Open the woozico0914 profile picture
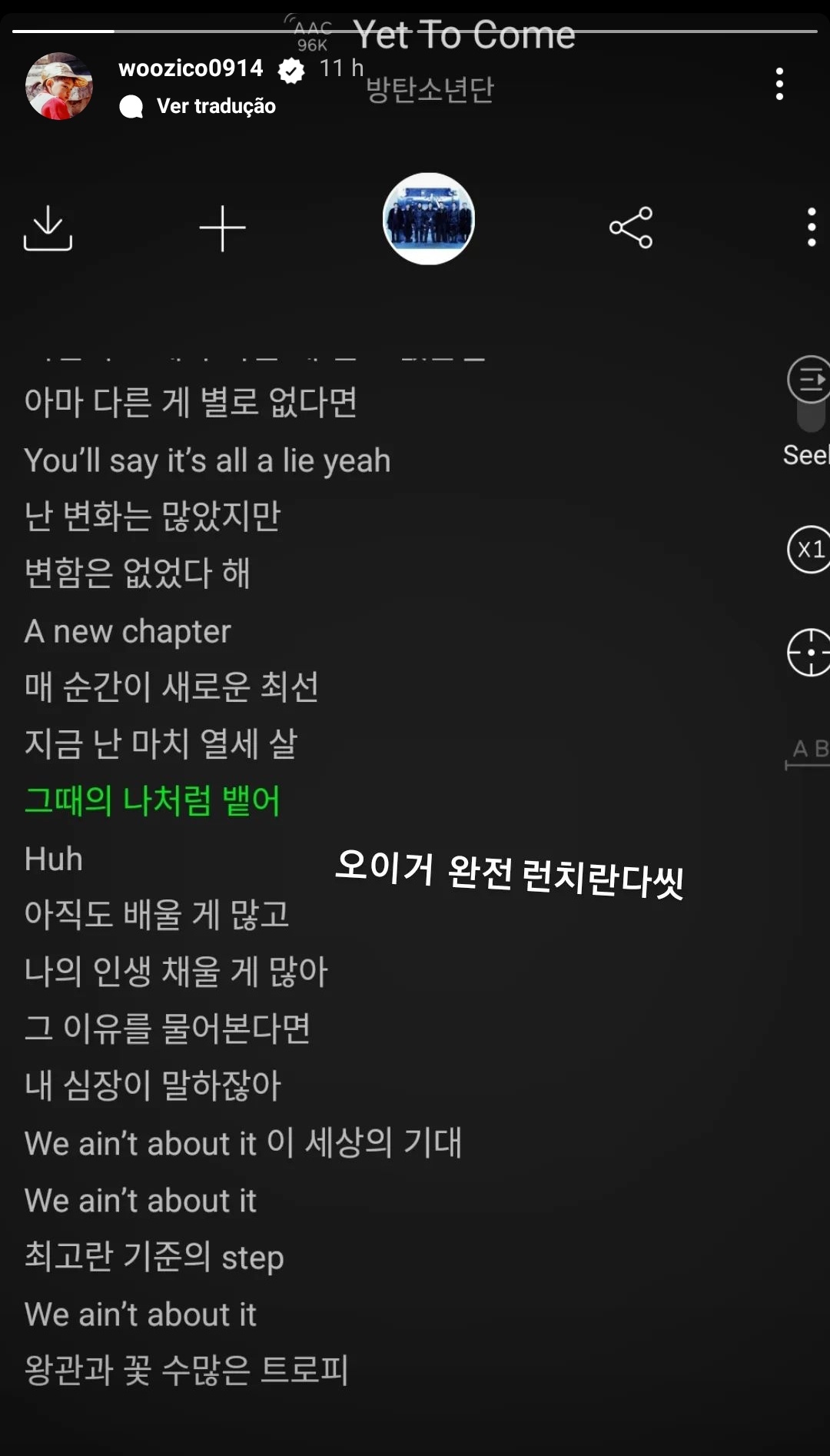Image resolution: width=830 pixels, height=1456 pixels. pyautogui.click(x=59, y=86)
